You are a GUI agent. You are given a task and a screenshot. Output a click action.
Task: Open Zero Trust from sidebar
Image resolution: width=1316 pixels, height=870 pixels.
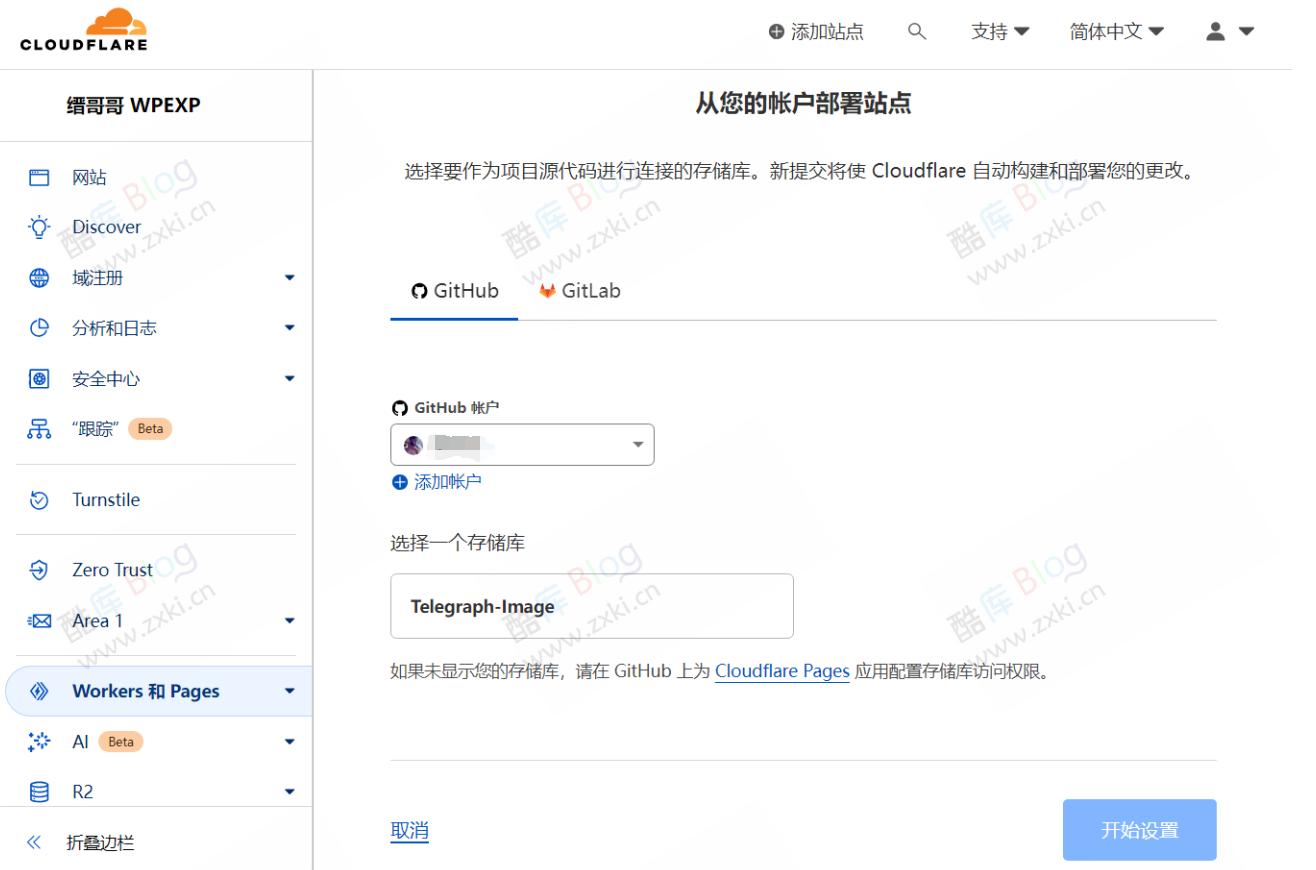pos(113,569)
